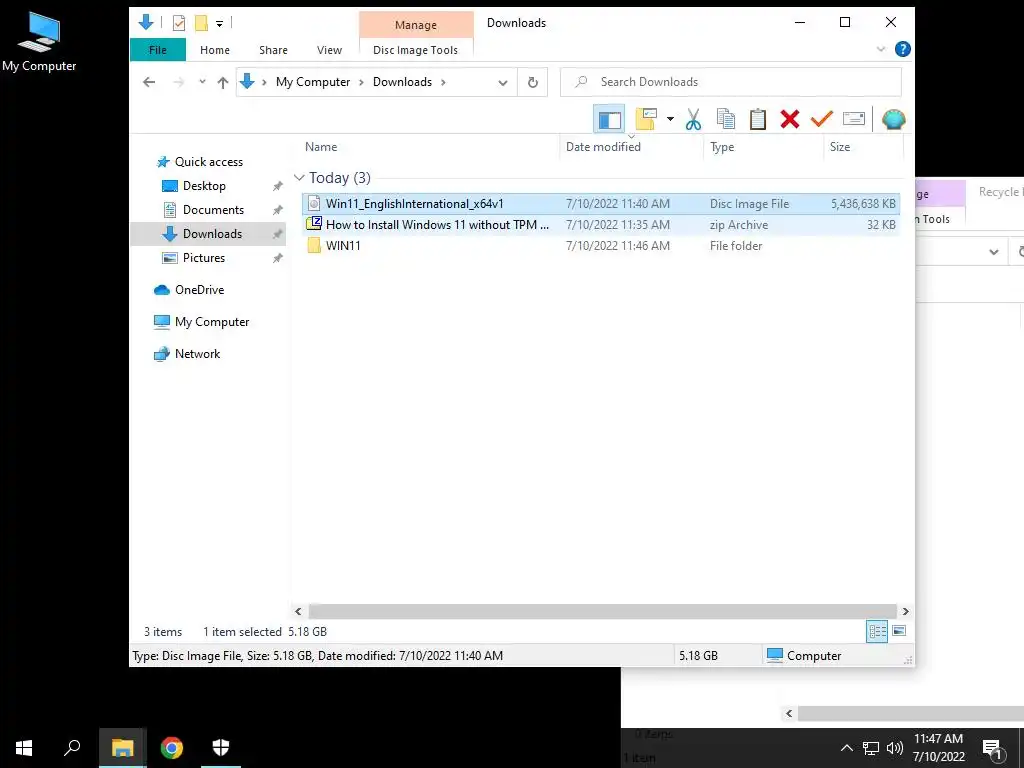
Task: Select the WIN11 folder
Action: click(601, 246)
